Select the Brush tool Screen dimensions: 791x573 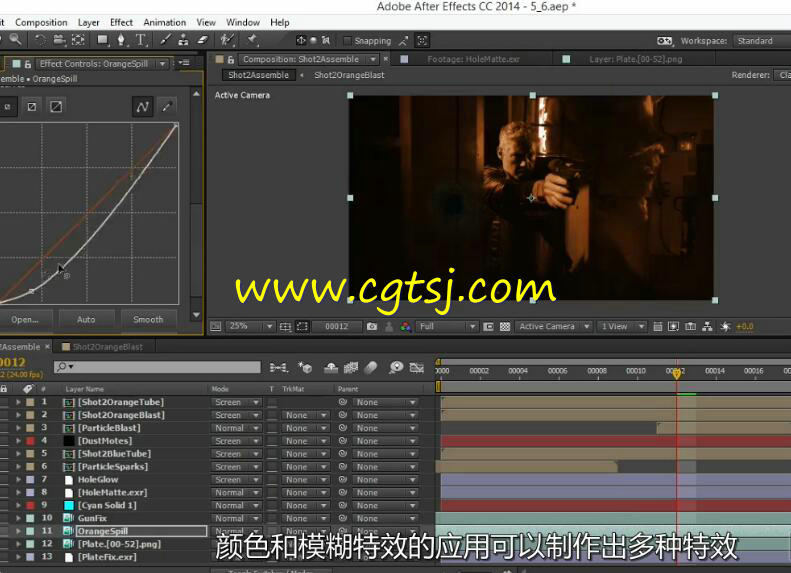pos(165,40)
